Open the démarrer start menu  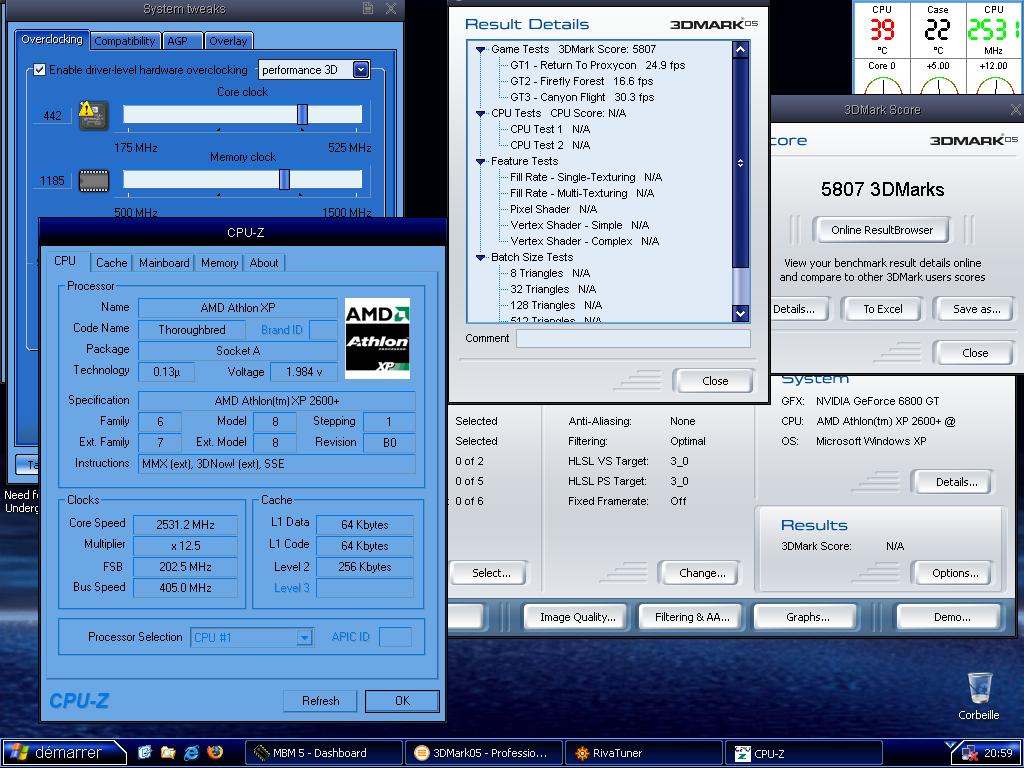click(63, 752)
